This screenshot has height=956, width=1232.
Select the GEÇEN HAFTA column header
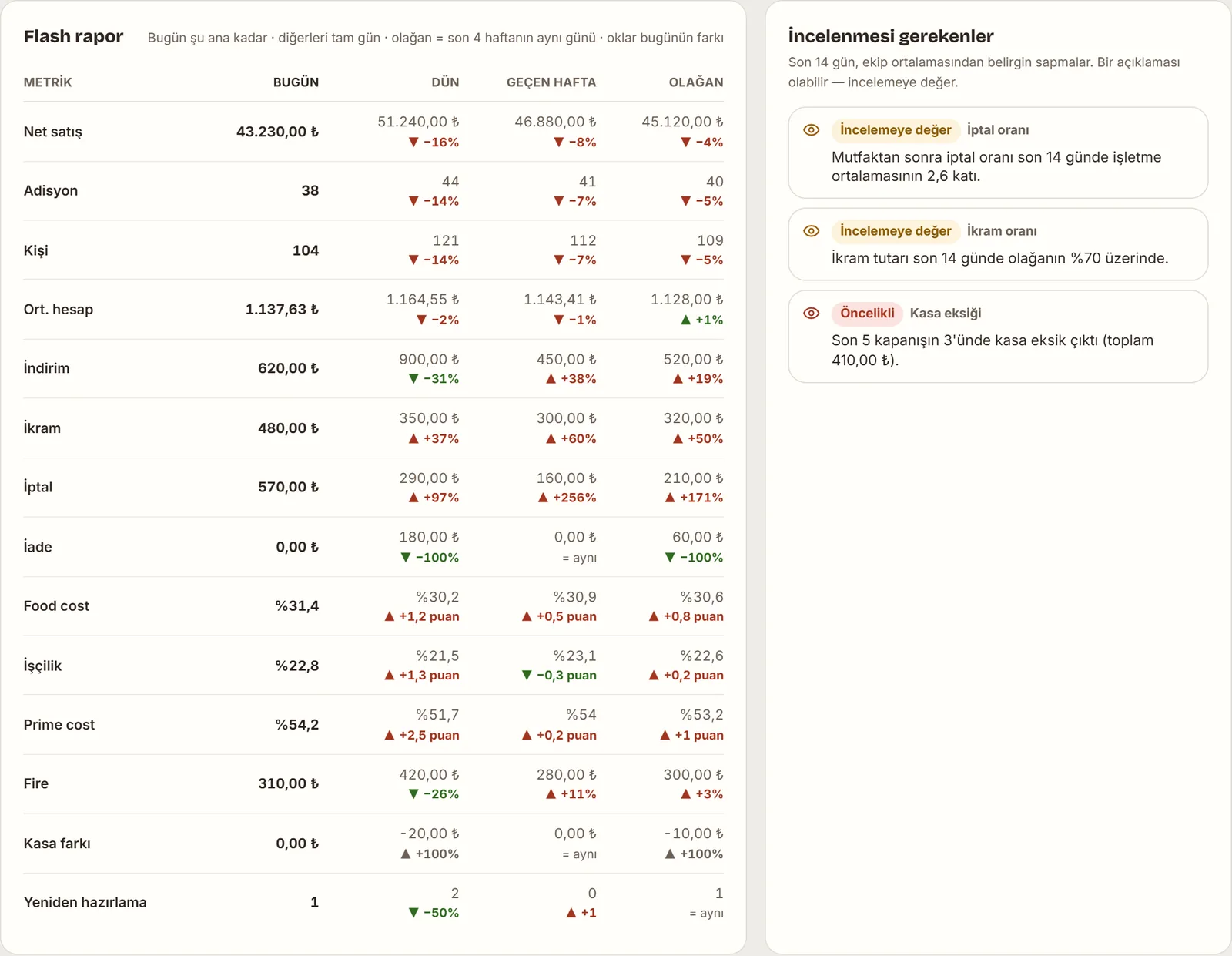click(551, 82)
